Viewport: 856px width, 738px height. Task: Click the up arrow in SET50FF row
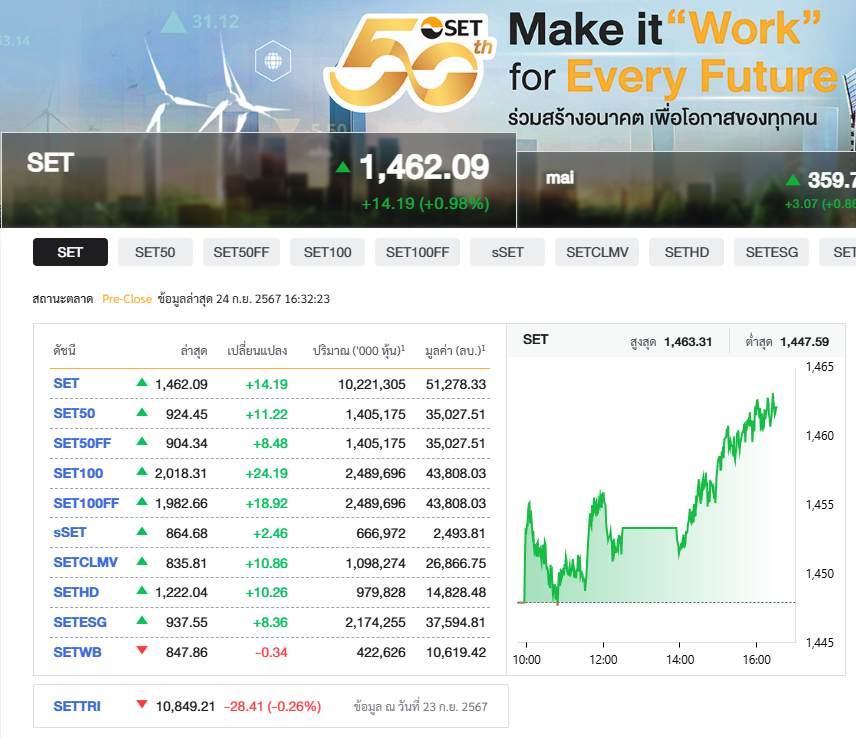(x=142, y=441)
